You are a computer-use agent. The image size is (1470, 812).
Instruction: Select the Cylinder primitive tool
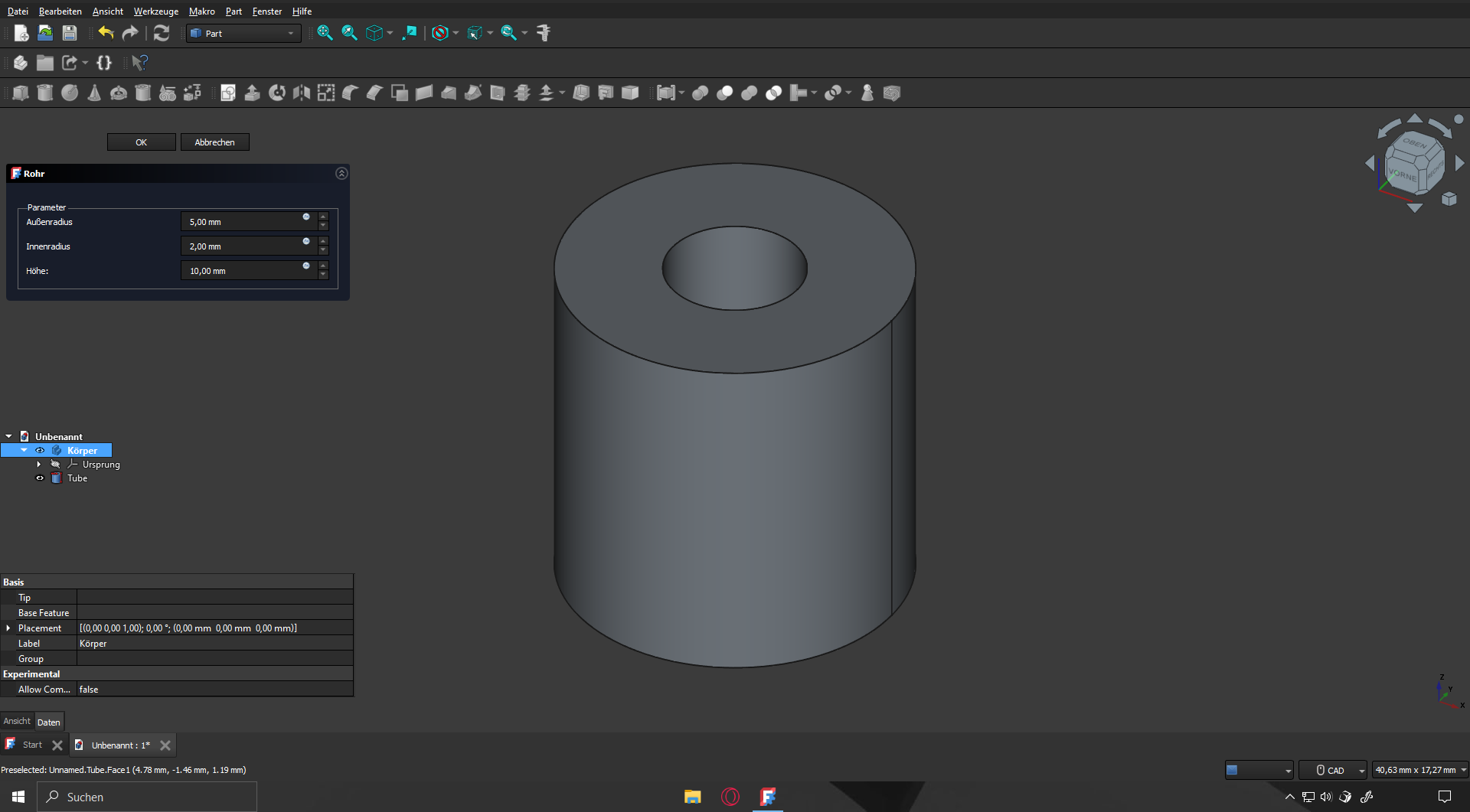pos(45,93)
